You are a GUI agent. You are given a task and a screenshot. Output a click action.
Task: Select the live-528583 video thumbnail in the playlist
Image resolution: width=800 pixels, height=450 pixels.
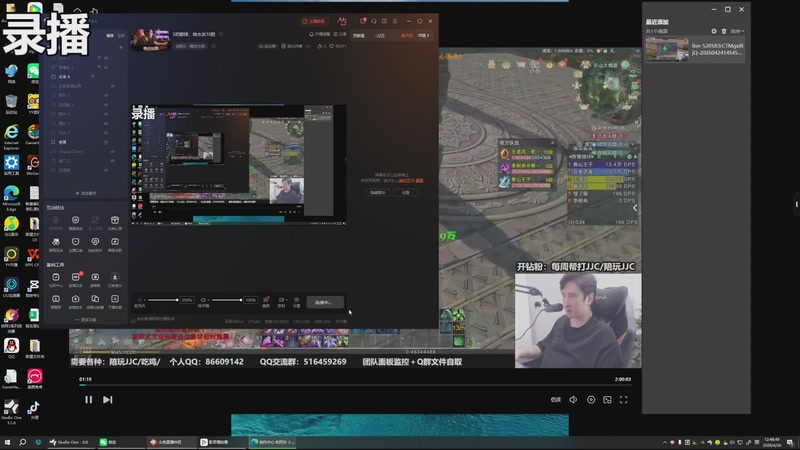(x=666, y=49)
